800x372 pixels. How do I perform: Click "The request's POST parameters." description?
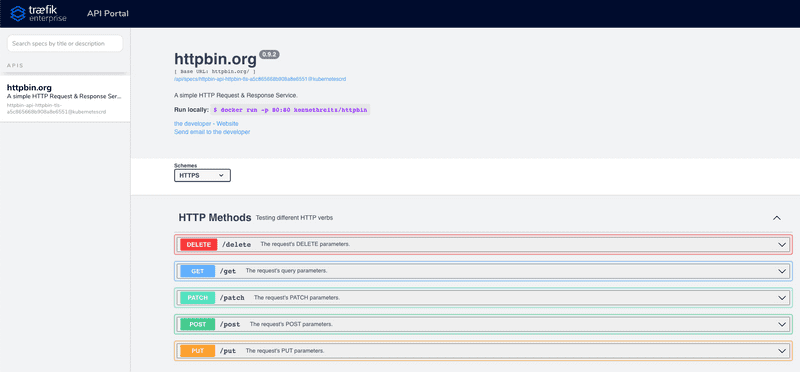[291, 324]
